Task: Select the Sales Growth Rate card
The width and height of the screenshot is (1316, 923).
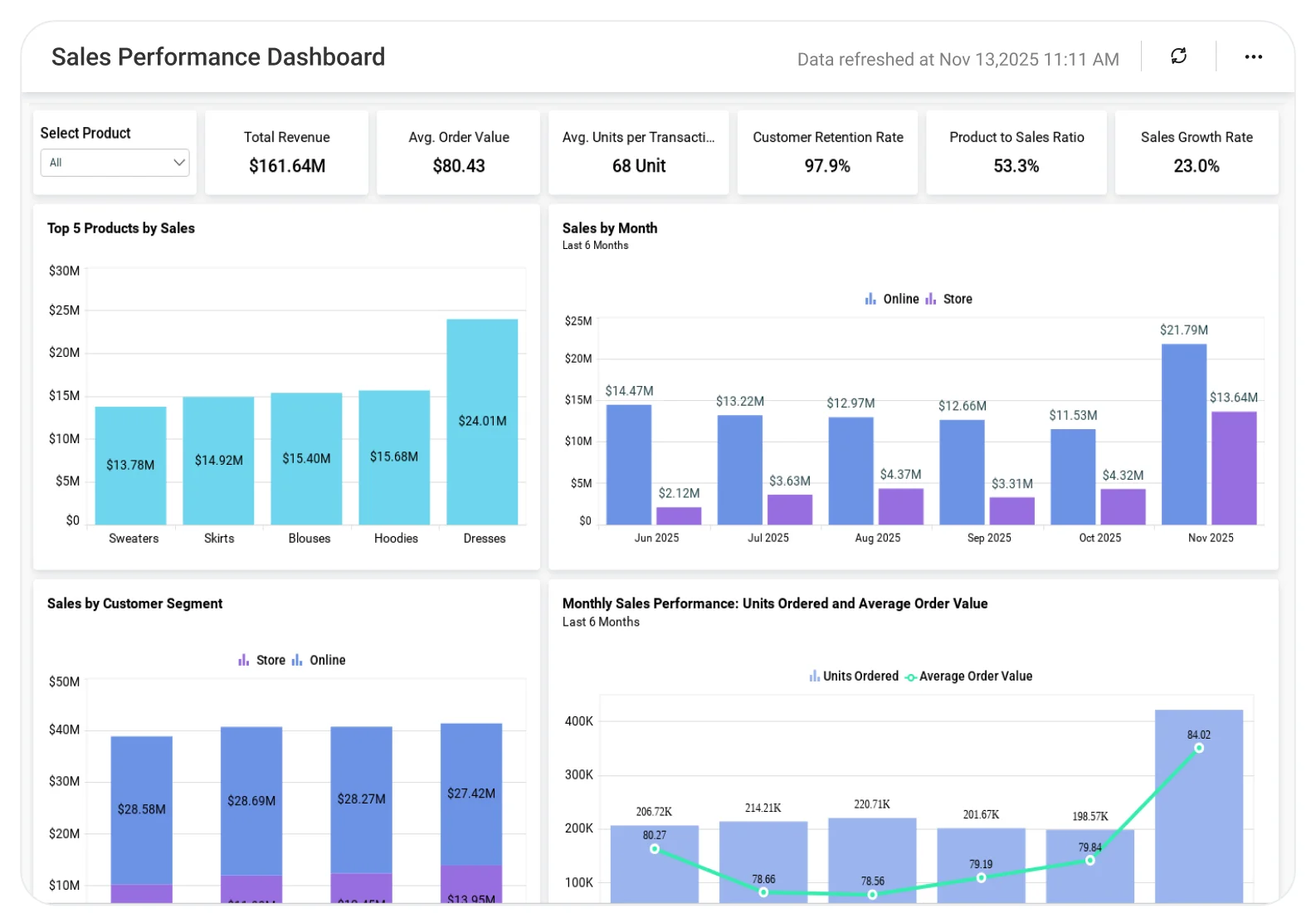Action: (x=1196, y=153)
